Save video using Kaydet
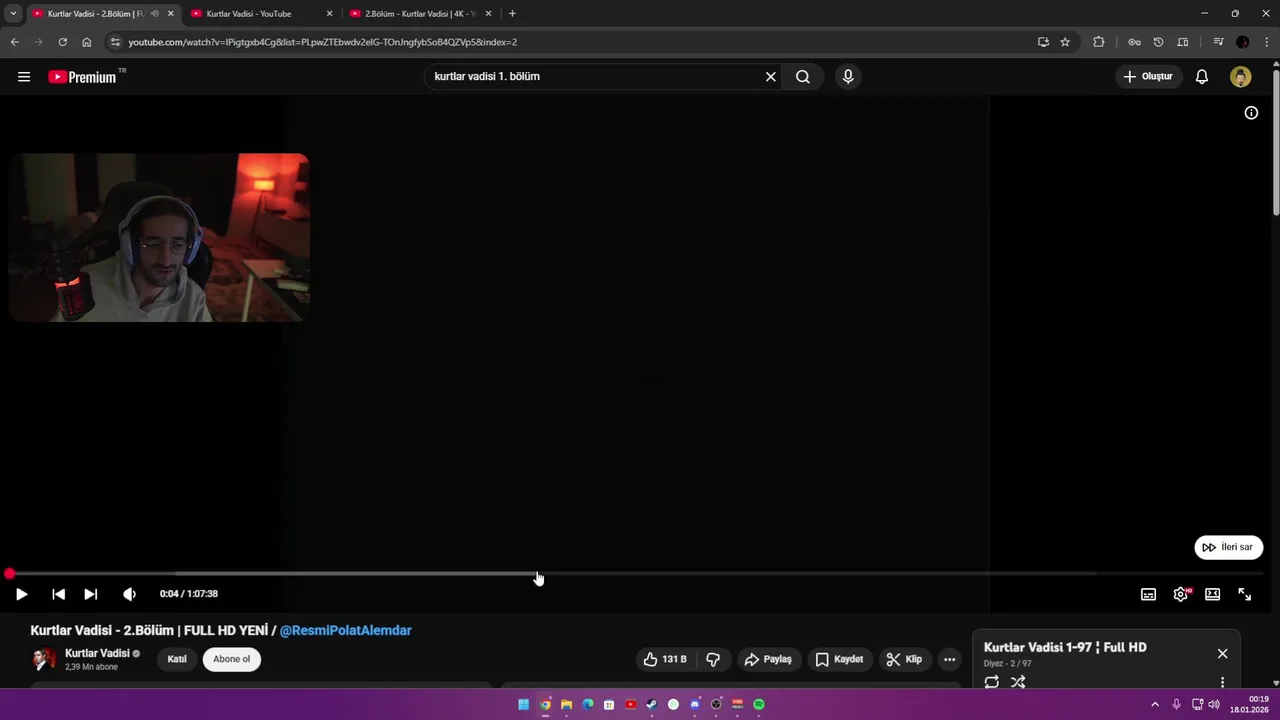Image resolution: width=1280 pixels, height=720 pixels. point(839,659)
